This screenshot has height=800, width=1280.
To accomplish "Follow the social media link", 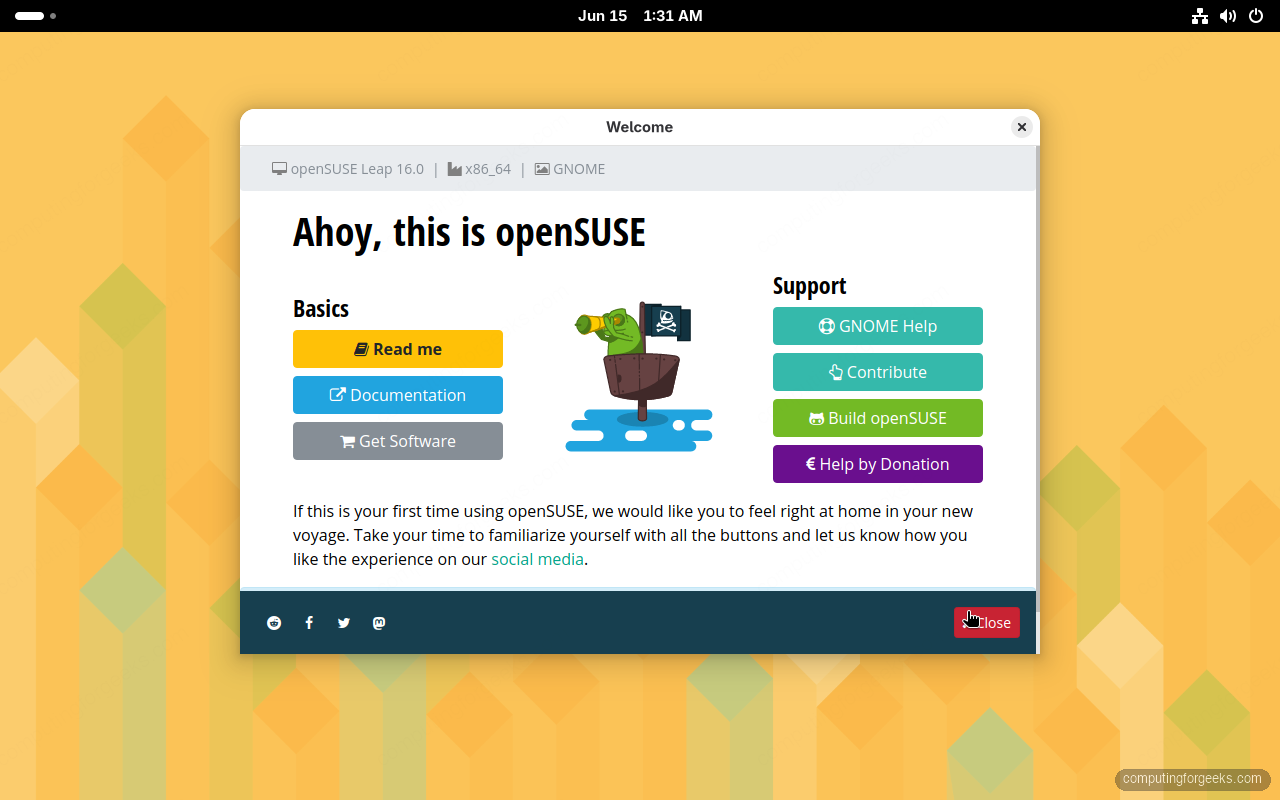I will (537, 559).
